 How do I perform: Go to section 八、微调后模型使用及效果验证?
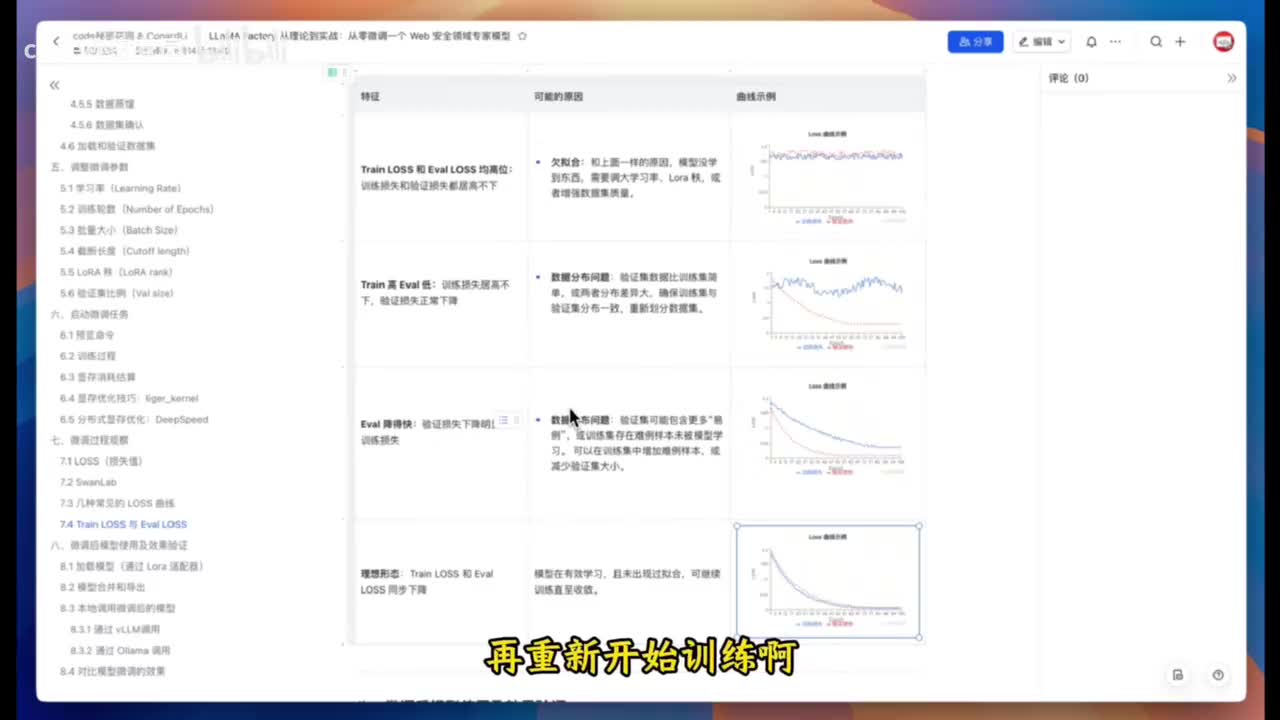119,545
